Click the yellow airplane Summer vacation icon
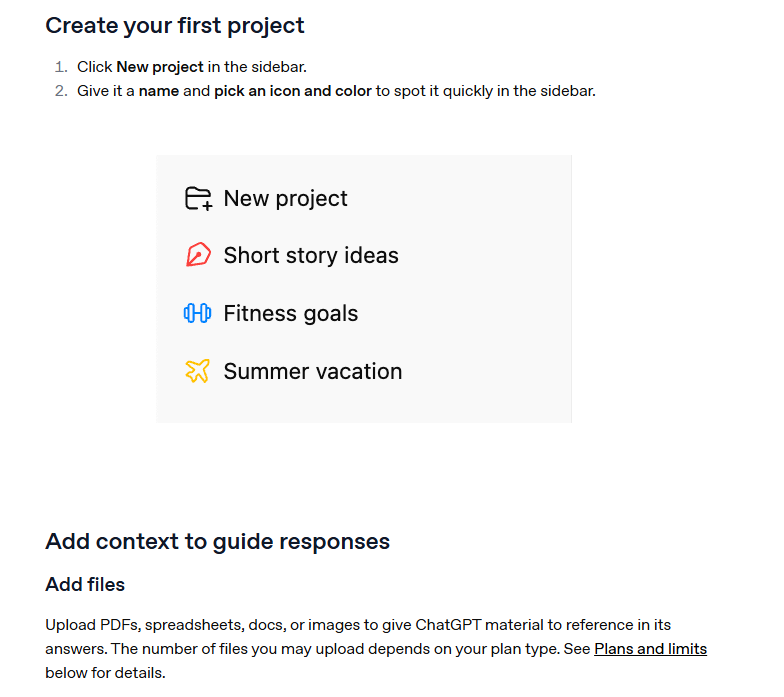This screenshot has height=697, width=784. pos(198,371)
